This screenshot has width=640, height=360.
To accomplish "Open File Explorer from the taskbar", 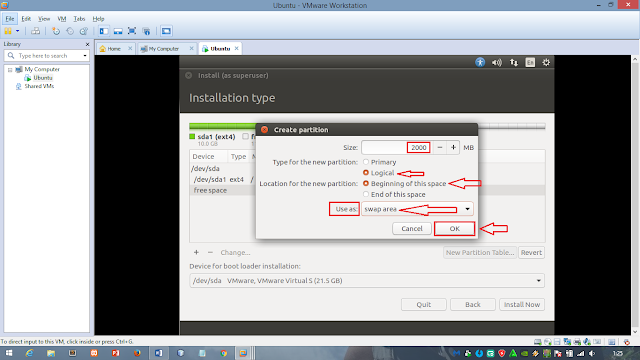I will [51, 353].
